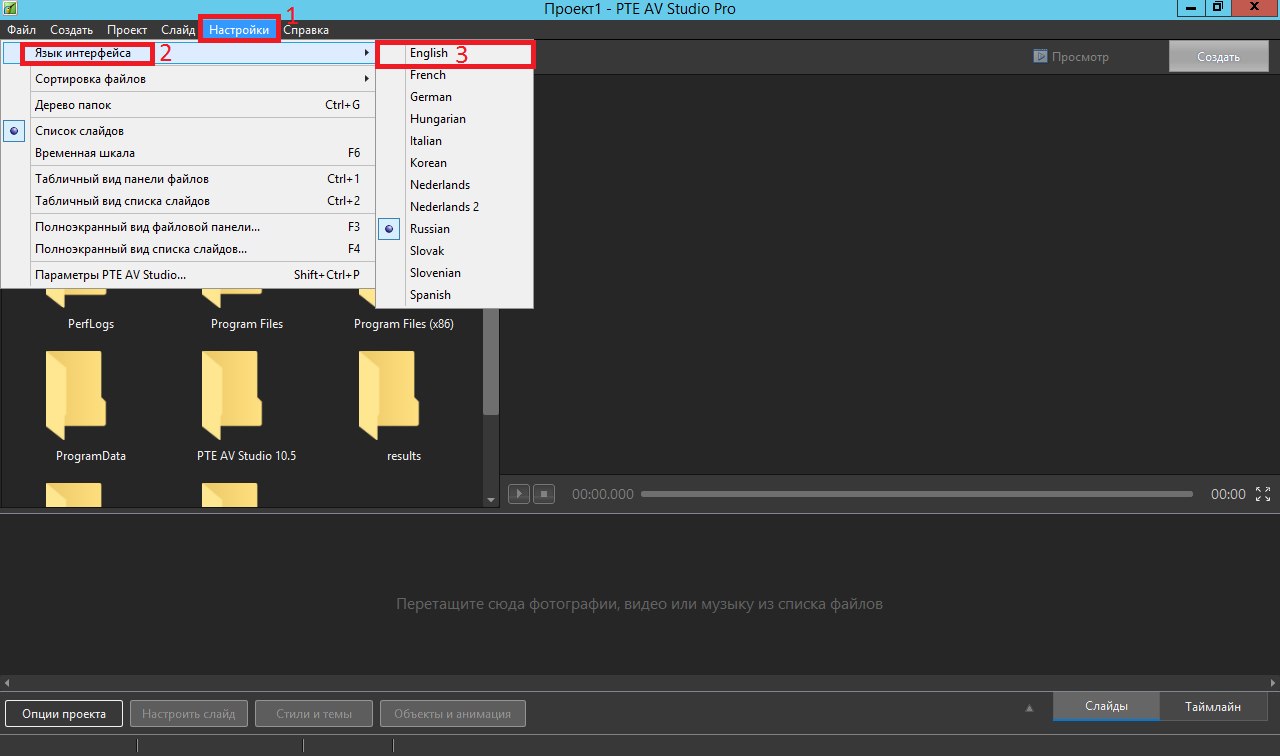Click the Объекты и анимация button

(453, 714)
